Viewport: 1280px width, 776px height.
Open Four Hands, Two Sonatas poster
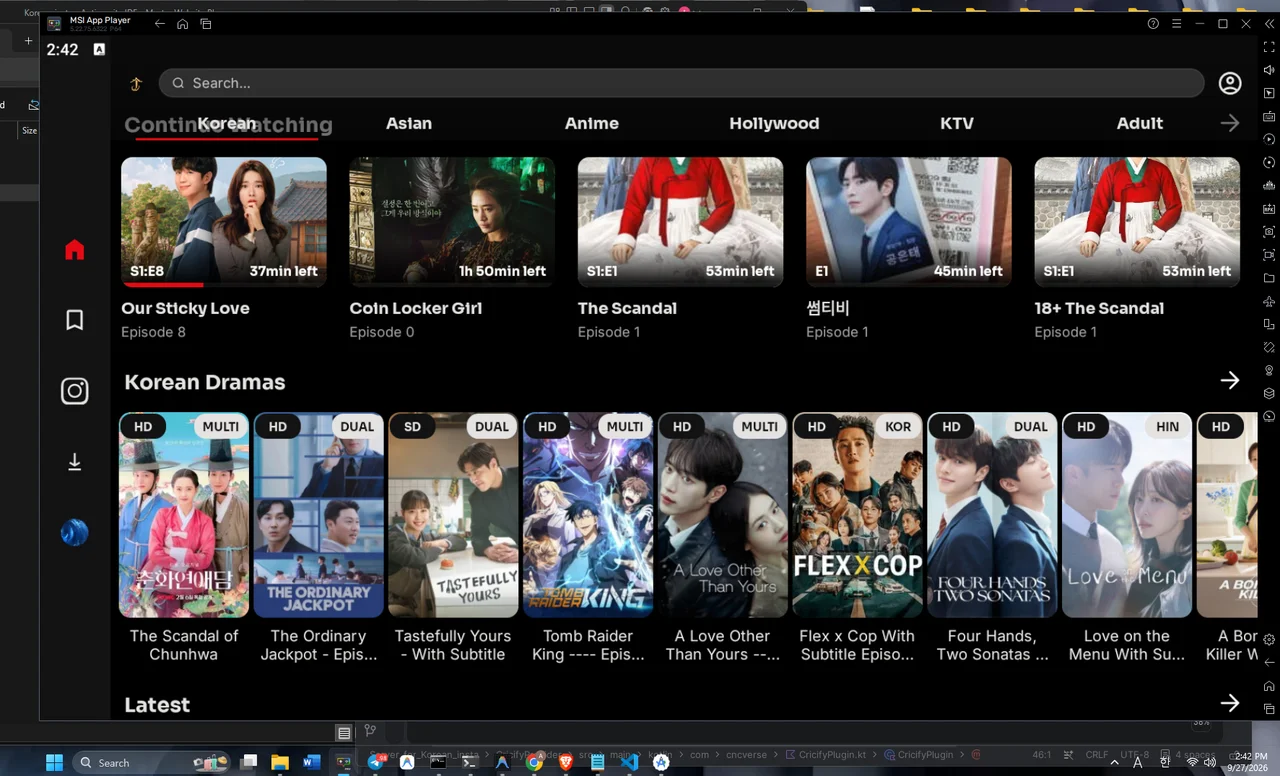point(993,515)
